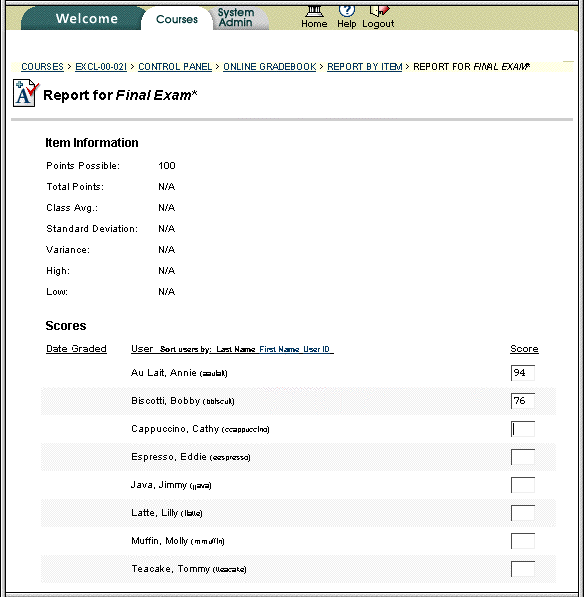This screenshot has height=597, width=584.
Task: Select the Courses tab
Action: (x=177, y=19)
